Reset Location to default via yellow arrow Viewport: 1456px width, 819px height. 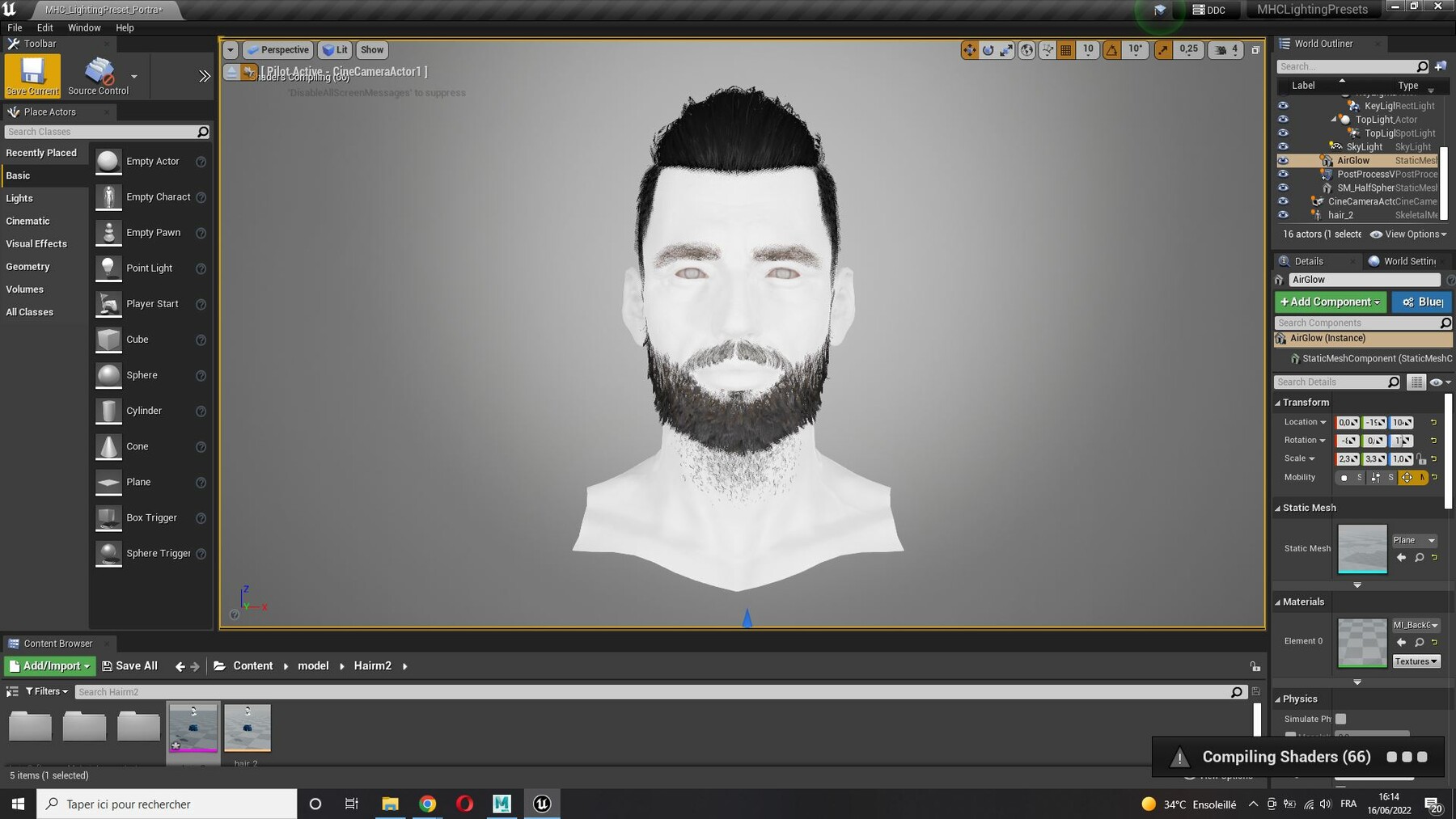tap(1434, 422)
